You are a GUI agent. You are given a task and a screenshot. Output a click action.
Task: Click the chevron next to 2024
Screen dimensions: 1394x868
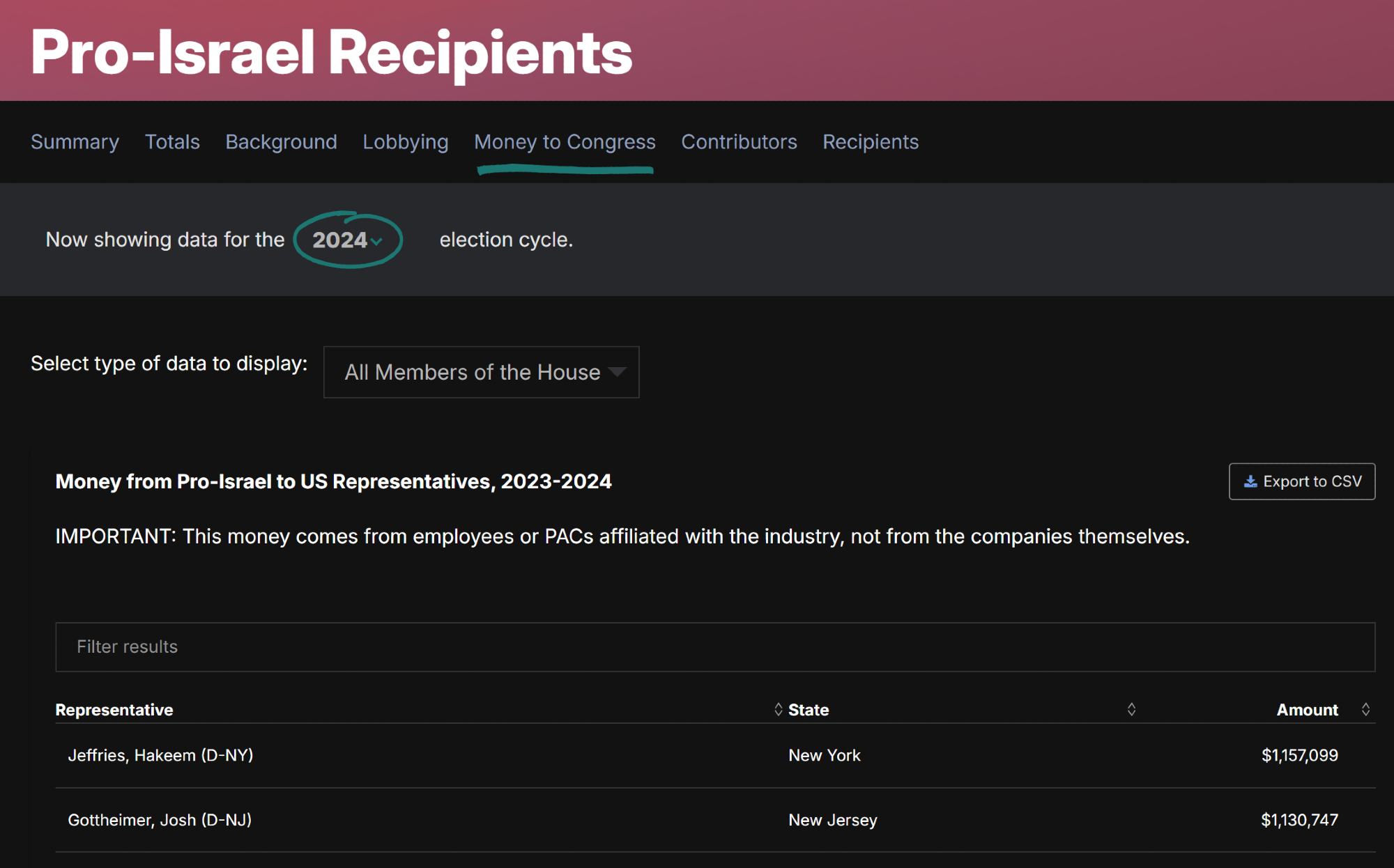click(377, 242)
